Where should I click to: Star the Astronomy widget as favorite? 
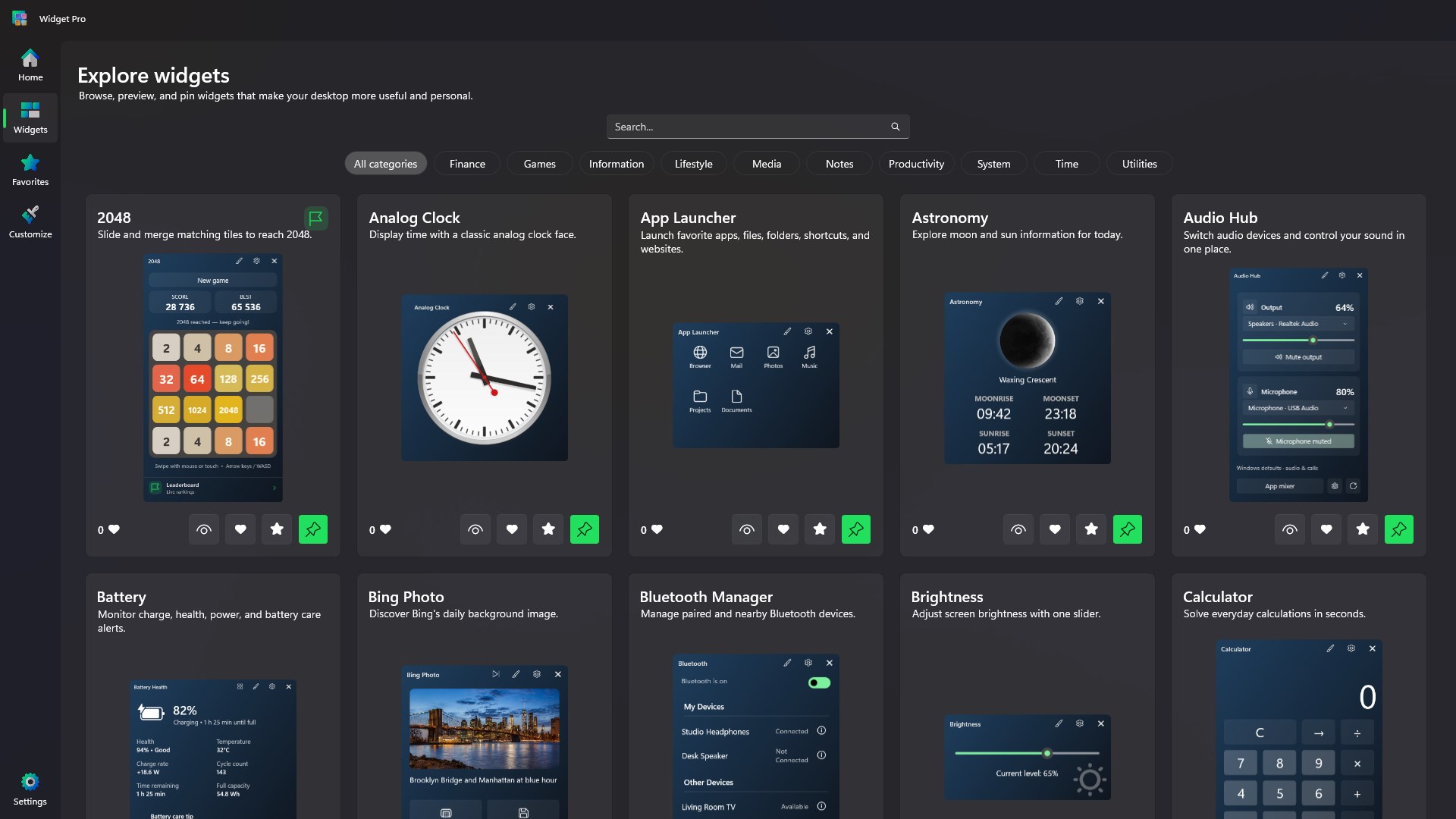tap(1091, 529)
